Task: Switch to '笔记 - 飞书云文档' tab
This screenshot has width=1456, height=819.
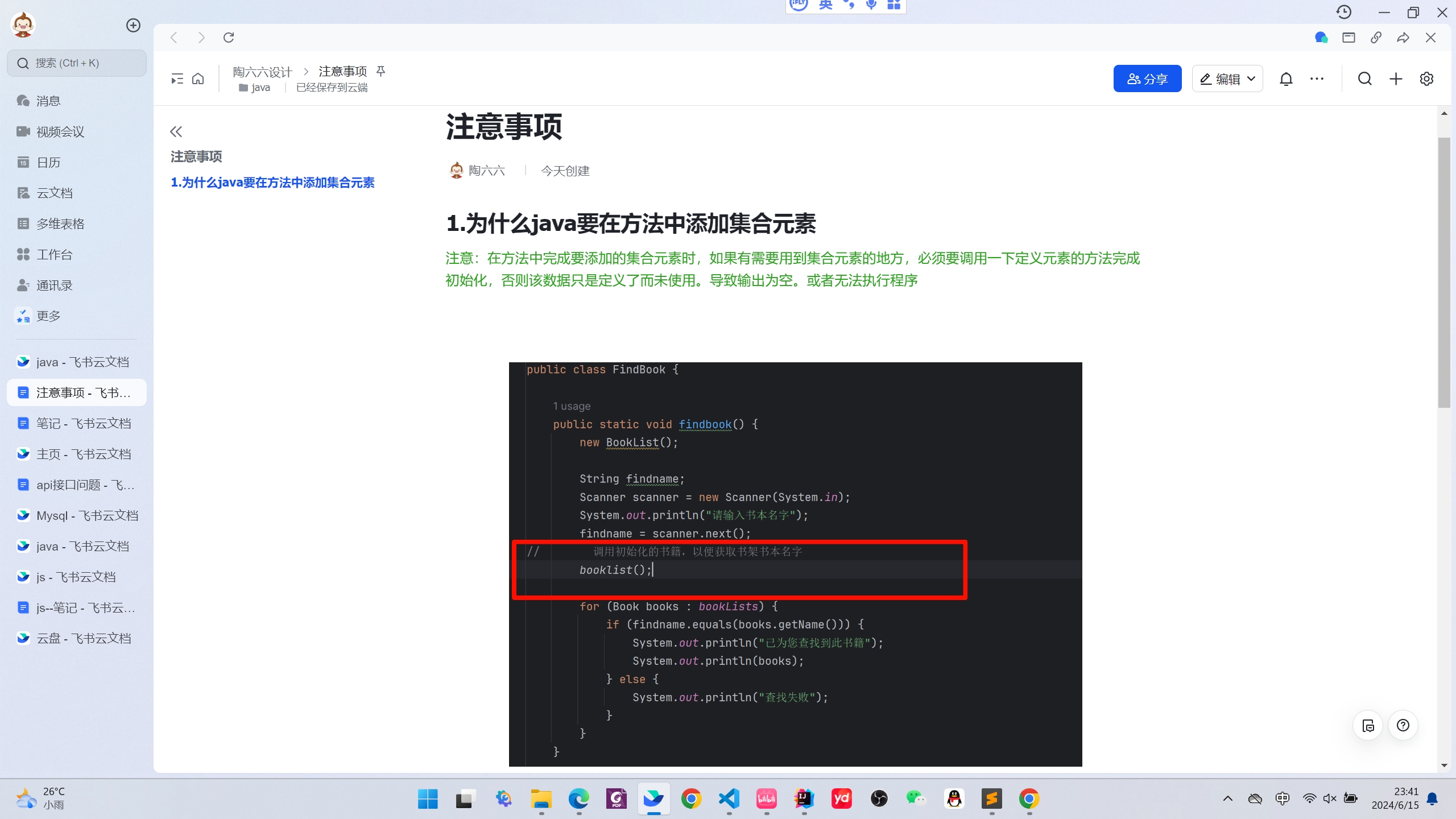Action: click(x=77, y=423)
